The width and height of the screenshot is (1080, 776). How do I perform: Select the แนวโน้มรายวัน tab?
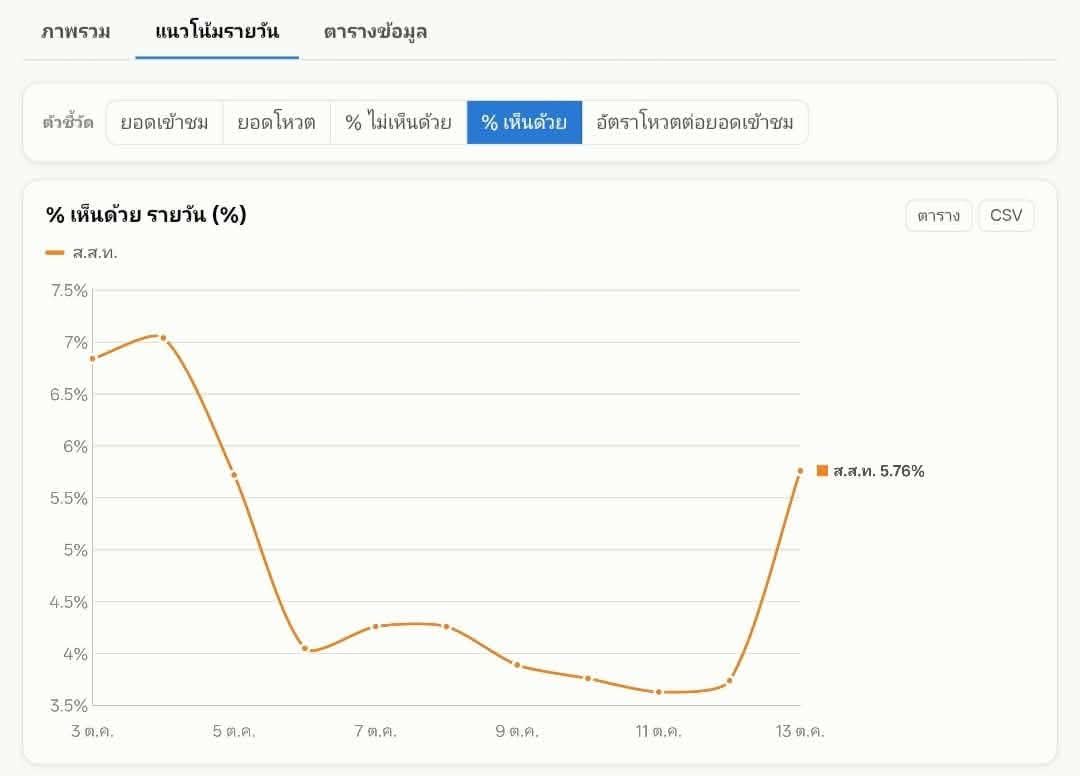[x=217, y=32]
